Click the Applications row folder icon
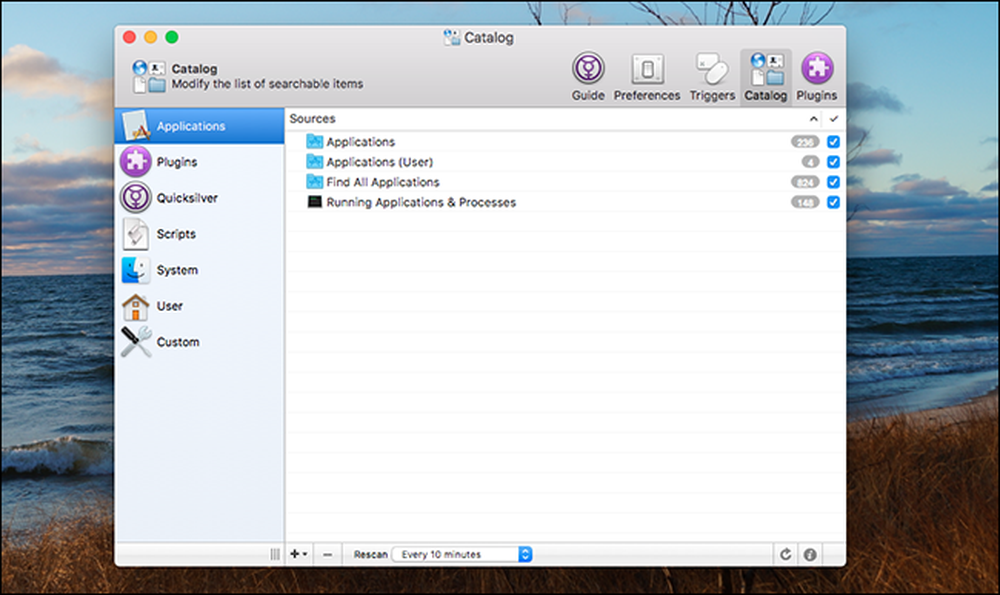Viewport: 1000px width, 595px height. coord(314,141)
